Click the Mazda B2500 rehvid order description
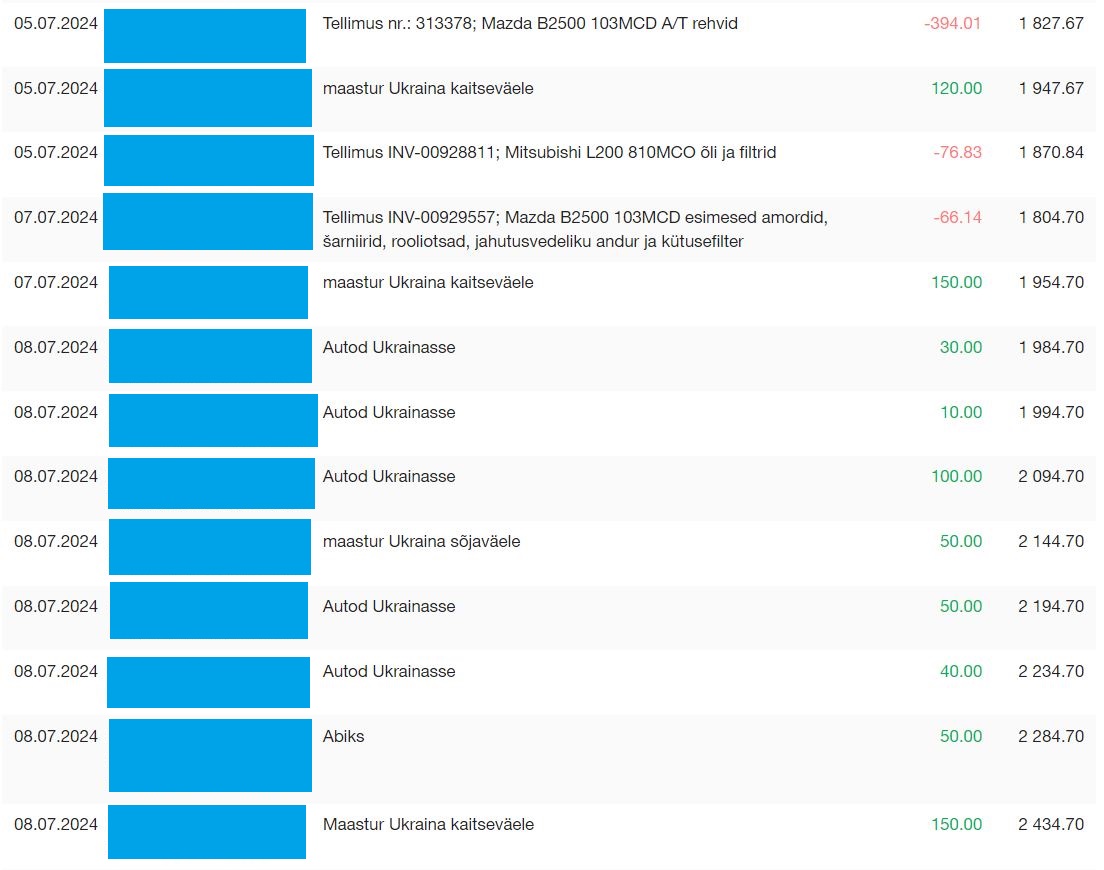The width and height of the screenshot is (1104, 870). pyautogui.click(x=530, y=23)
